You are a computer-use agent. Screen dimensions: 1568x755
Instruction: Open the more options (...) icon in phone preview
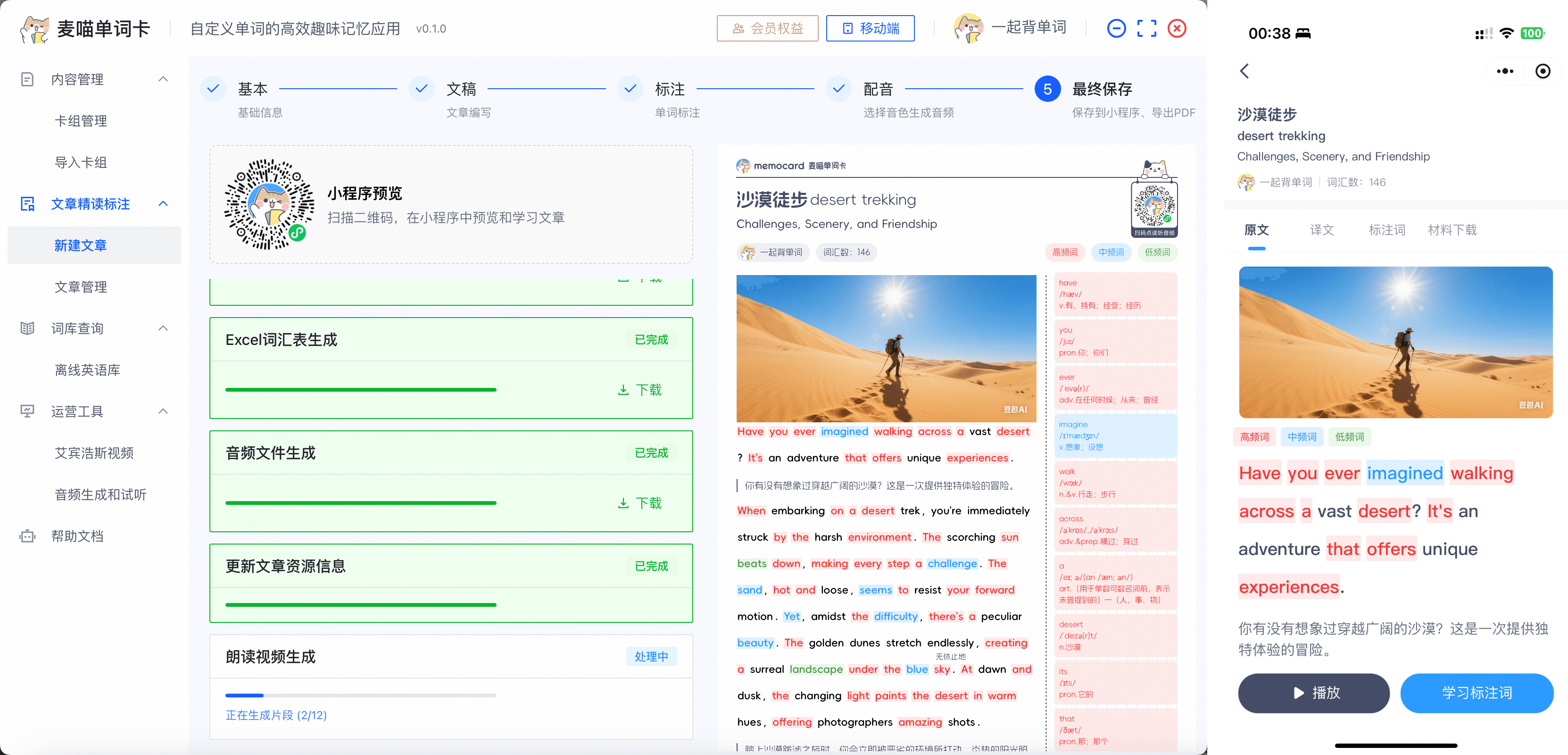pyautogui.click(x=1505, y=71)
